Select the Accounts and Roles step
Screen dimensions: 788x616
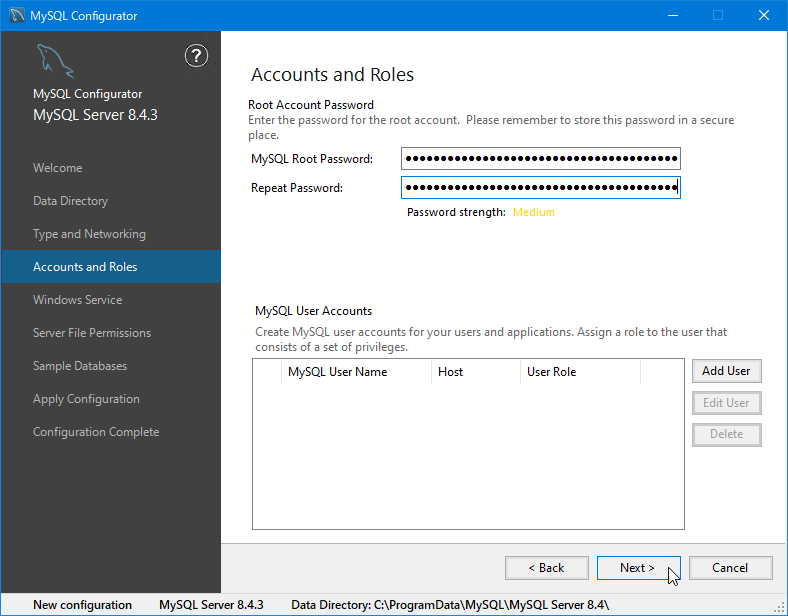111,267
